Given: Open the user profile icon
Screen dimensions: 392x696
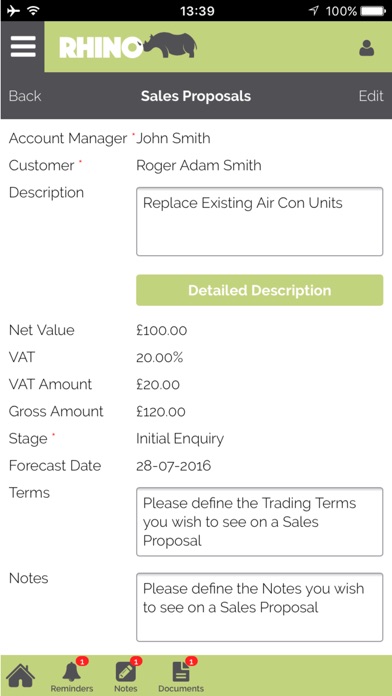Looking at the screenshot, I should click(x=367, y=47).
